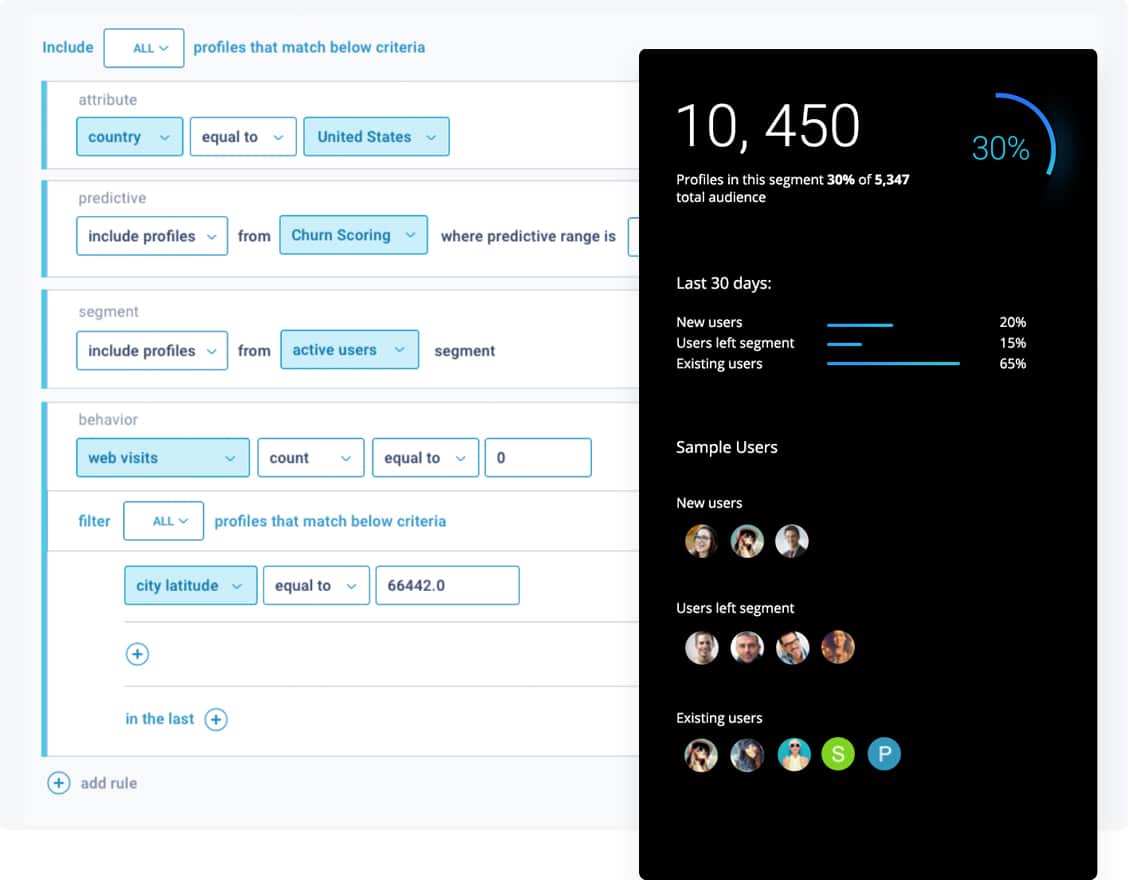Click the web visits count value field

click(x=539, y=458)
